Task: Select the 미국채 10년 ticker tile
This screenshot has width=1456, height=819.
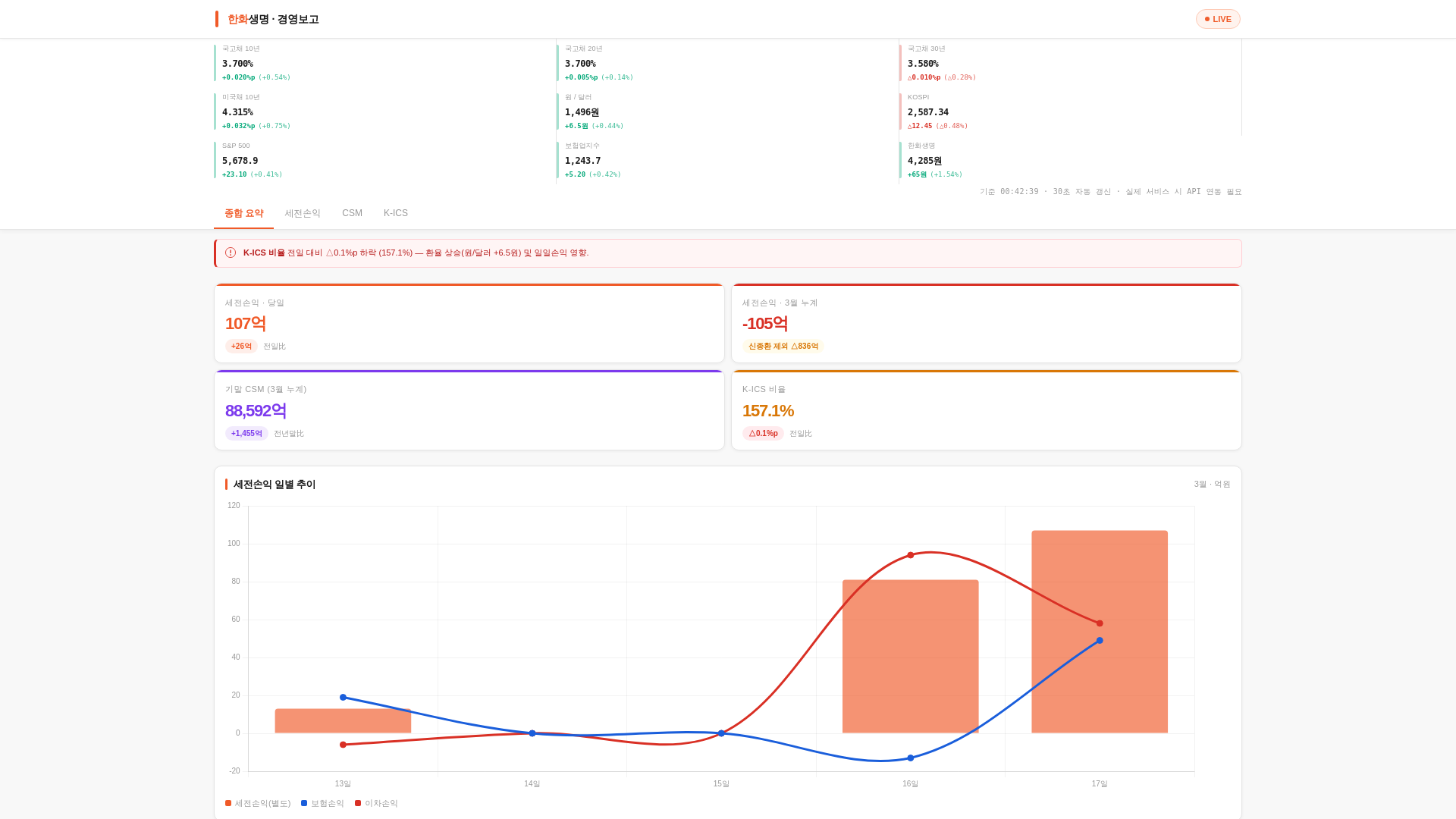Action: click(x=384, y=111)
